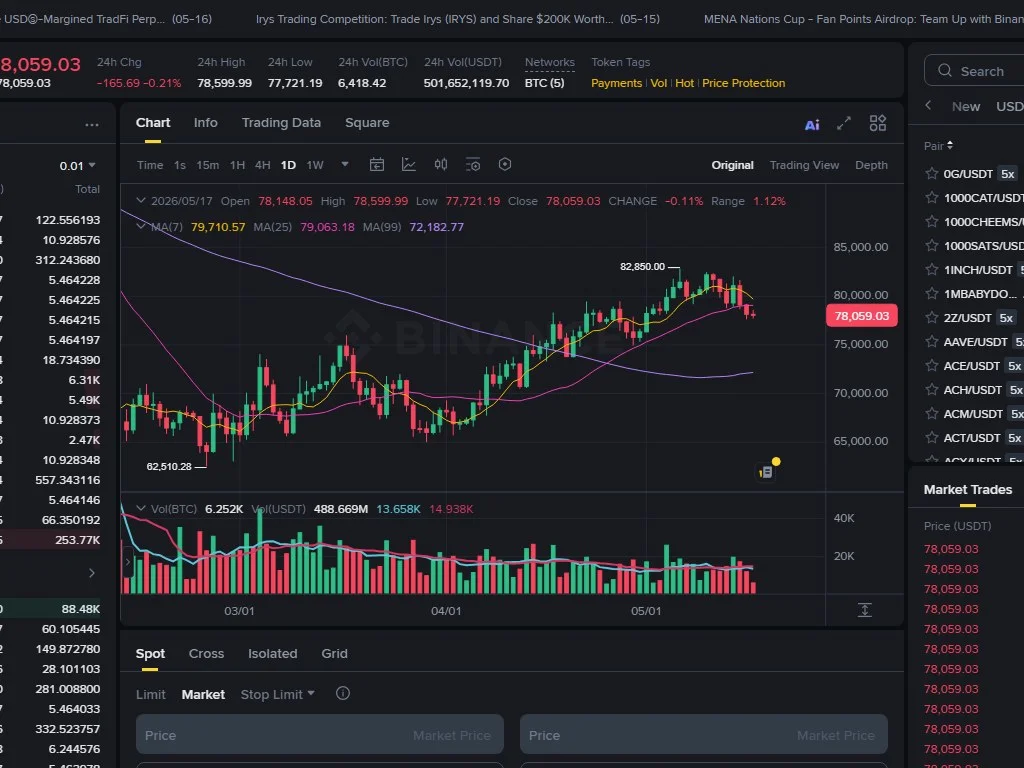Favorite the 1INCH/USDT pair star

[x=932, y=270]
